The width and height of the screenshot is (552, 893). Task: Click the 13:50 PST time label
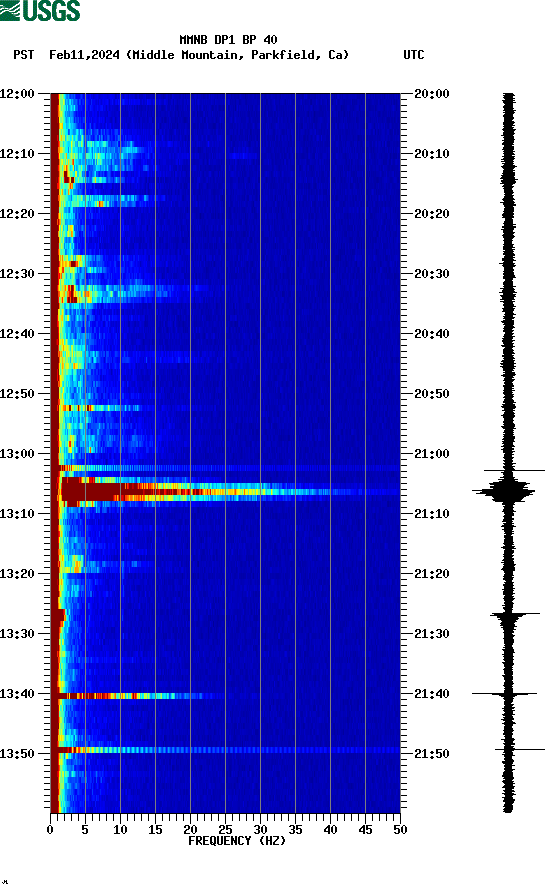point(17,753)
